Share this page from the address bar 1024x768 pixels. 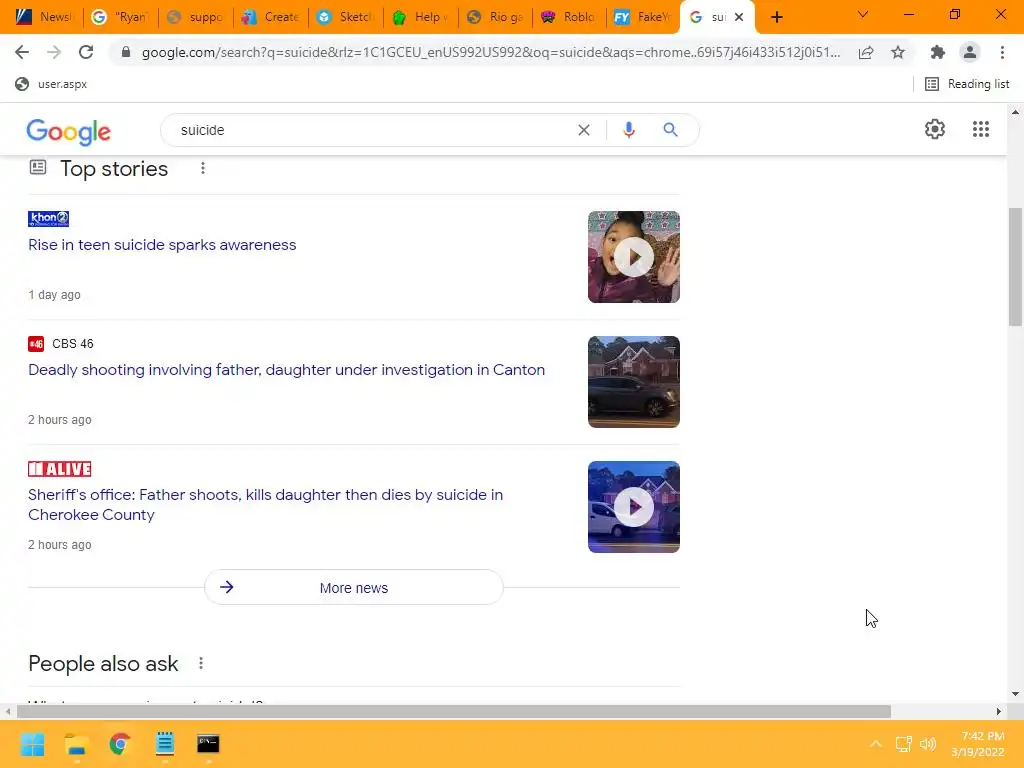(x=866, y=52)
